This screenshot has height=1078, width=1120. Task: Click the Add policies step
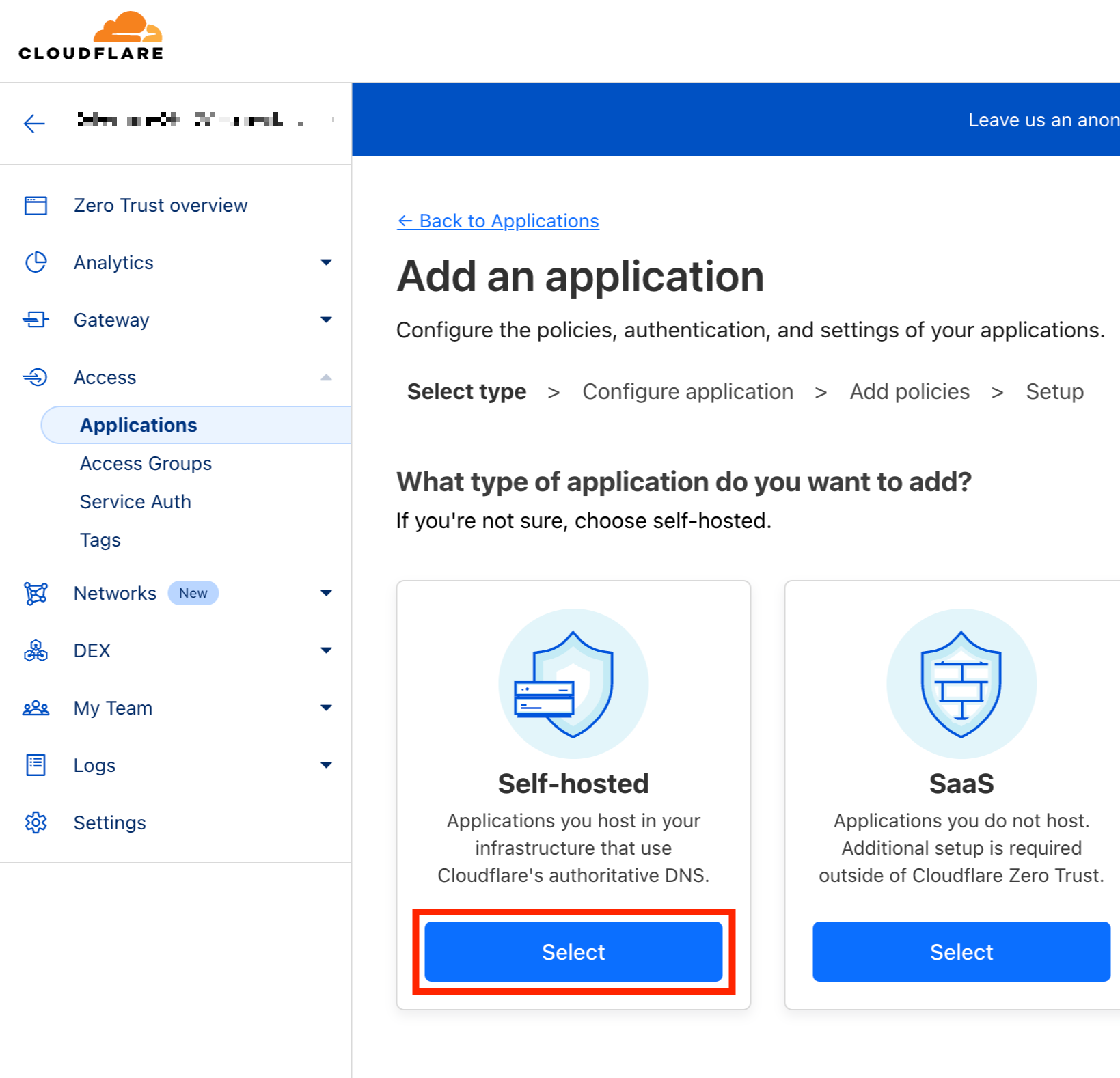910,391
